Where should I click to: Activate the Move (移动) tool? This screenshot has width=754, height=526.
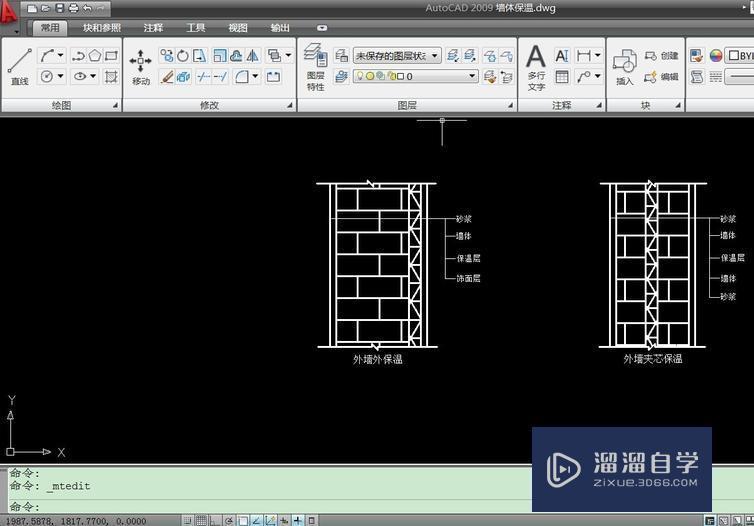pyautogui.click(x=140, y=66)
